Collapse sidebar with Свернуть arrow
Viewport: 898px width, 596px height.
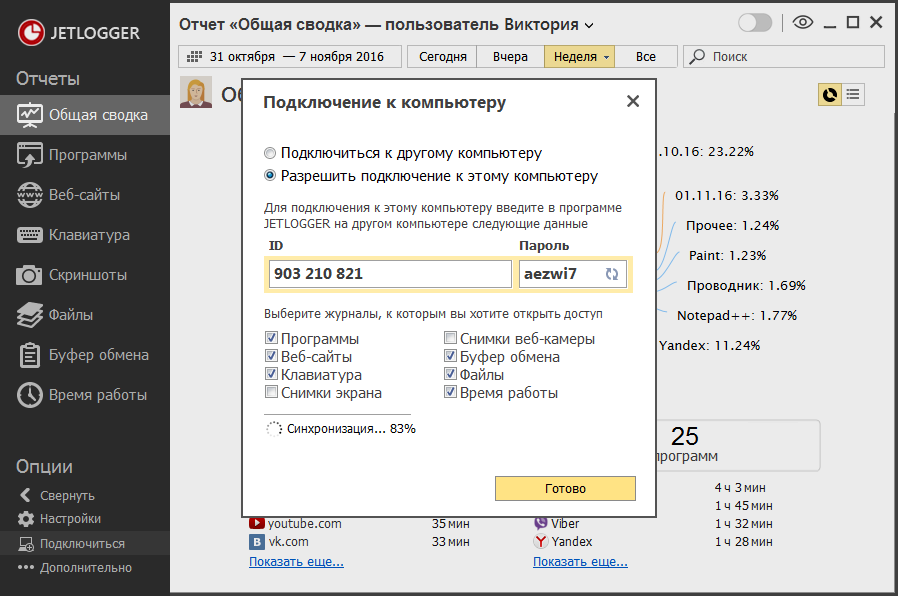25,495
